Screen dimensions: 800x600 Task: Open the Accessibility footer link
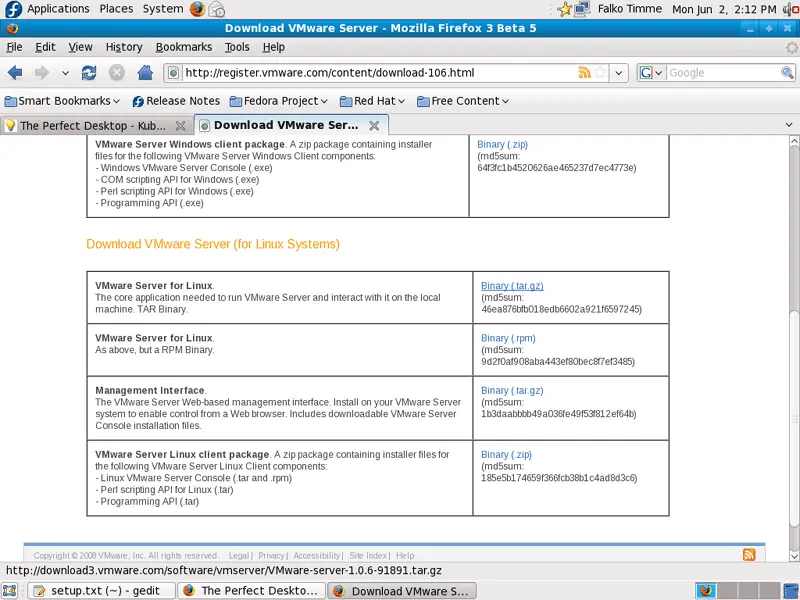pos(316,556)
